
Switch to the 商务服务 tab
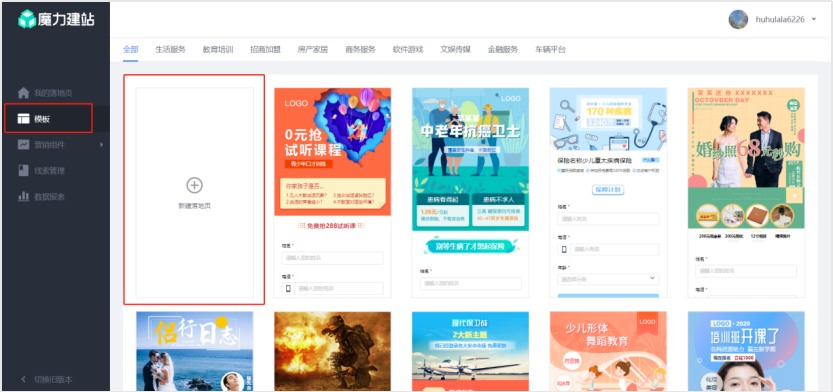click(x=360, y=49)
